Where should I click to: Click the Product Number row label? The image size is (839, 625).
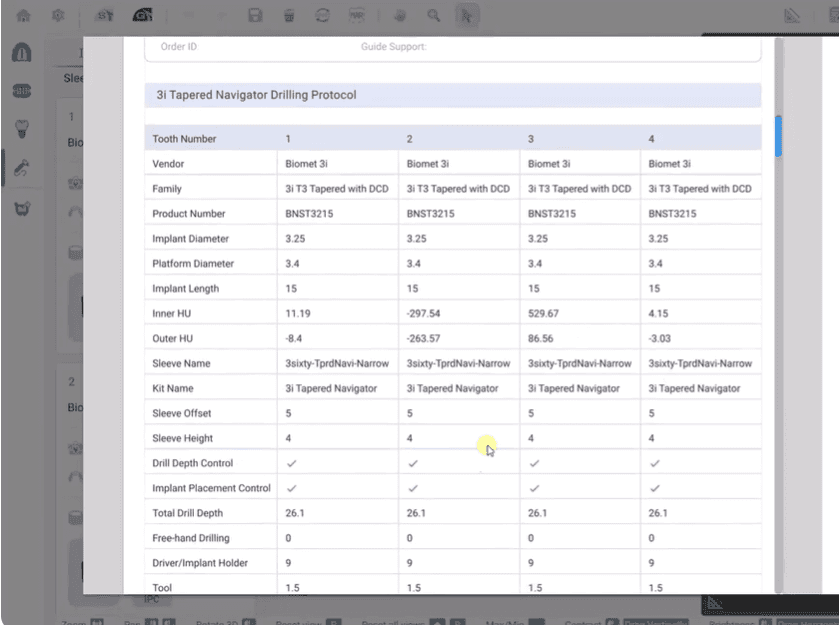click(189, 214)
